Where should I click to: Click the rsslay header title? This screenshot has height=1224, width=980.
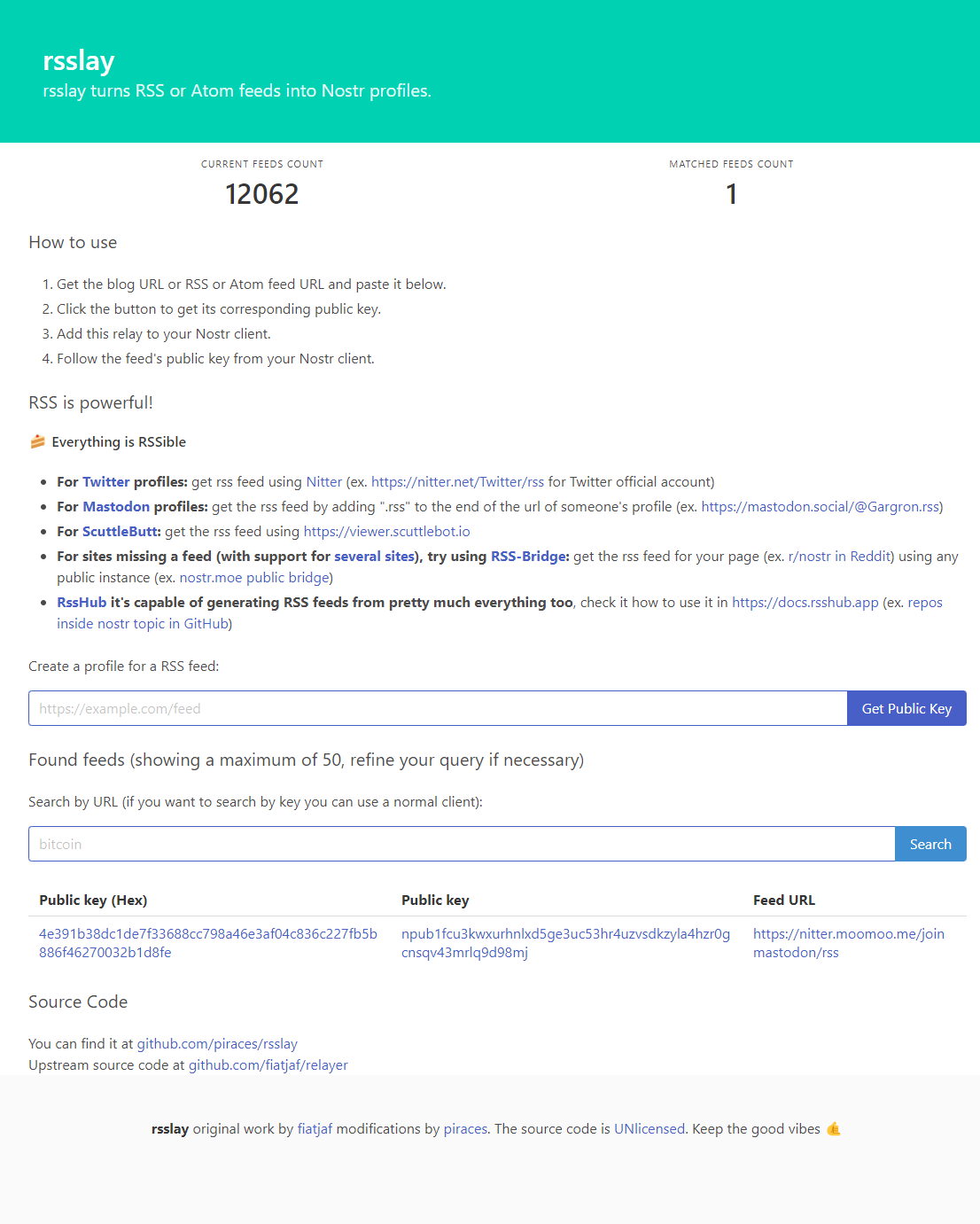pos(79,60)
